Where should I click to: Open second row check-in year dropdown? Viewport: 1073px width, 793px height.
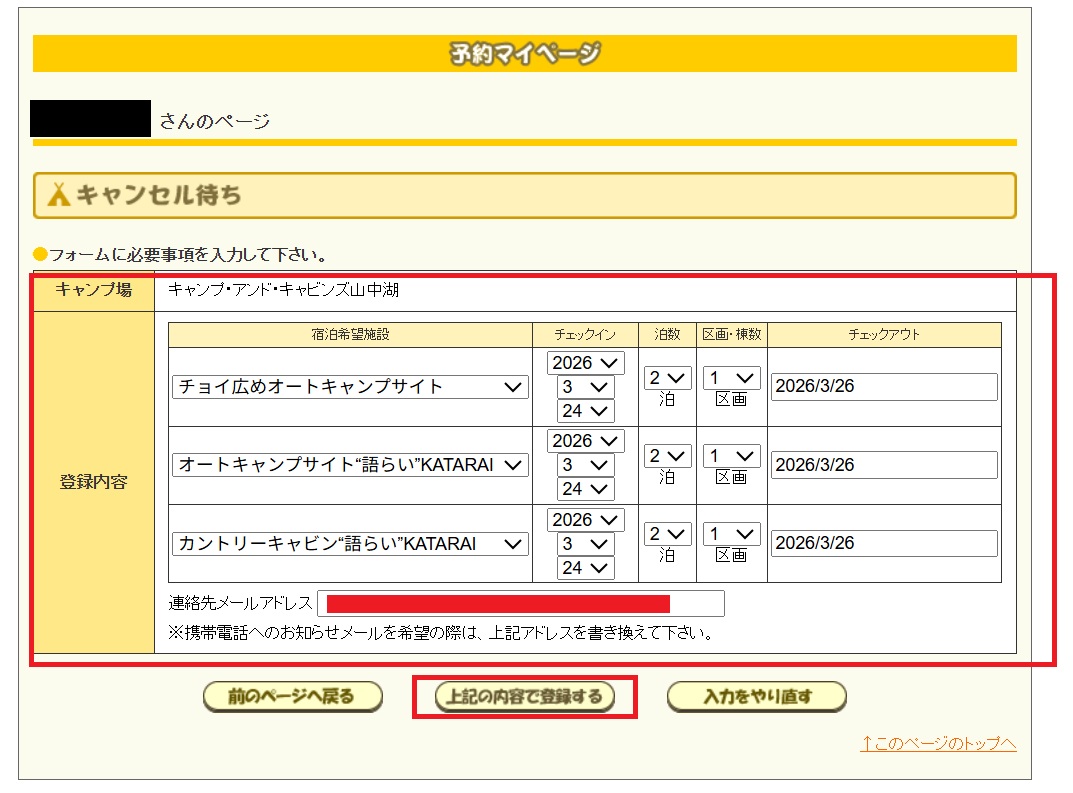585,441
